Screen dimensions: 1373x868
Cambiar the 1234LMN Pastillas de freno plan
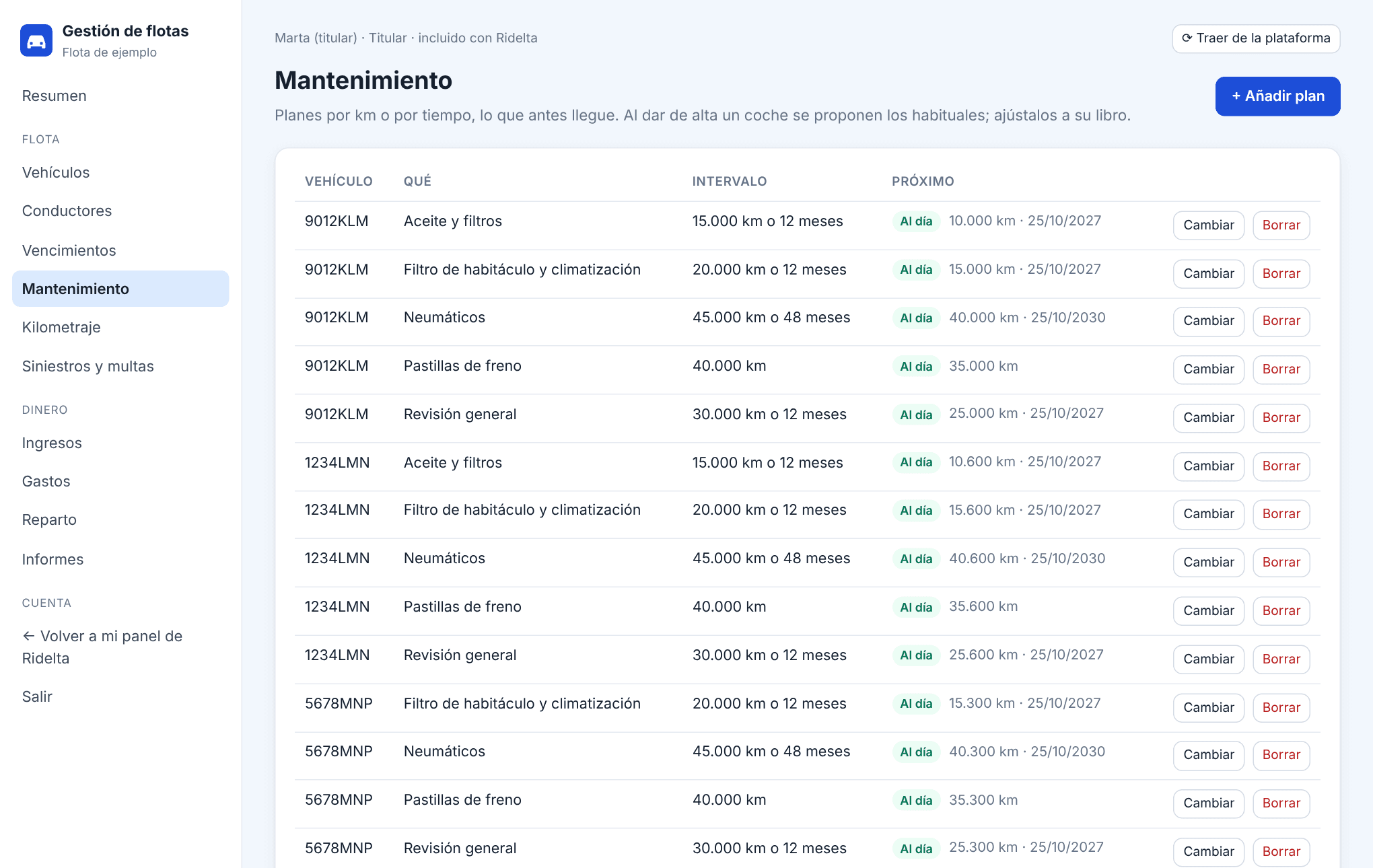click(1208, 611)
